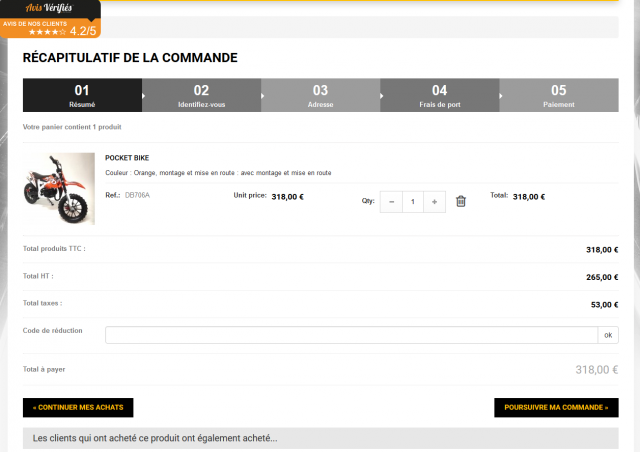Remove Pocket Bike with trash icon

point(460,201)
